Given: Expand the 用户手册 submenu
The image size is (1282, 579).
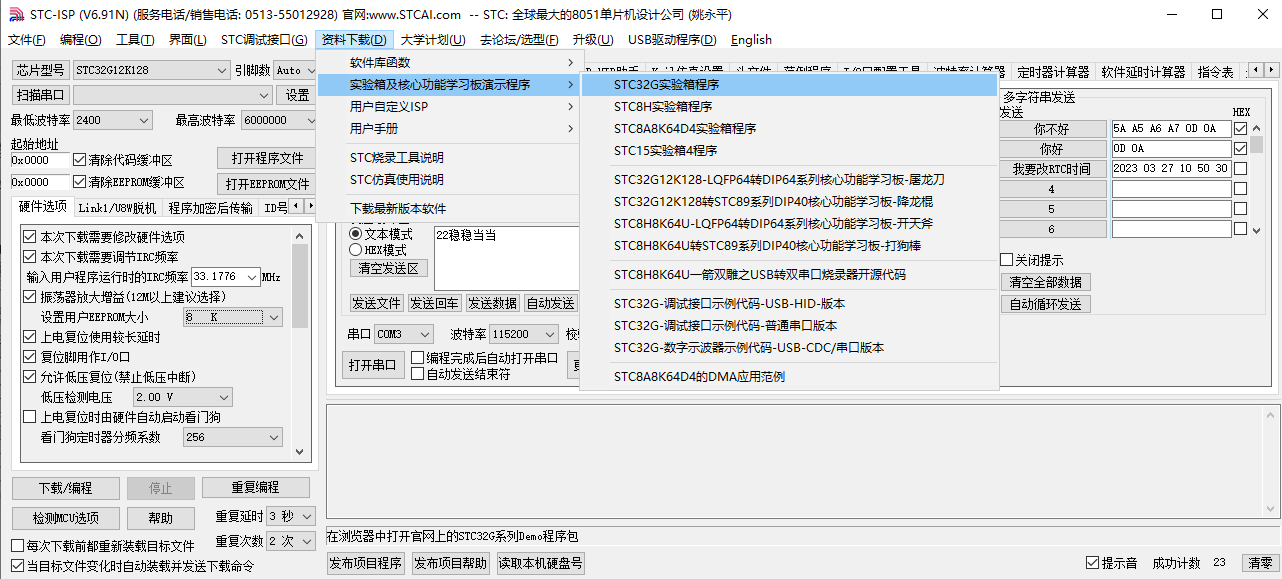Looking at the screenshot, I should (448, 129).
